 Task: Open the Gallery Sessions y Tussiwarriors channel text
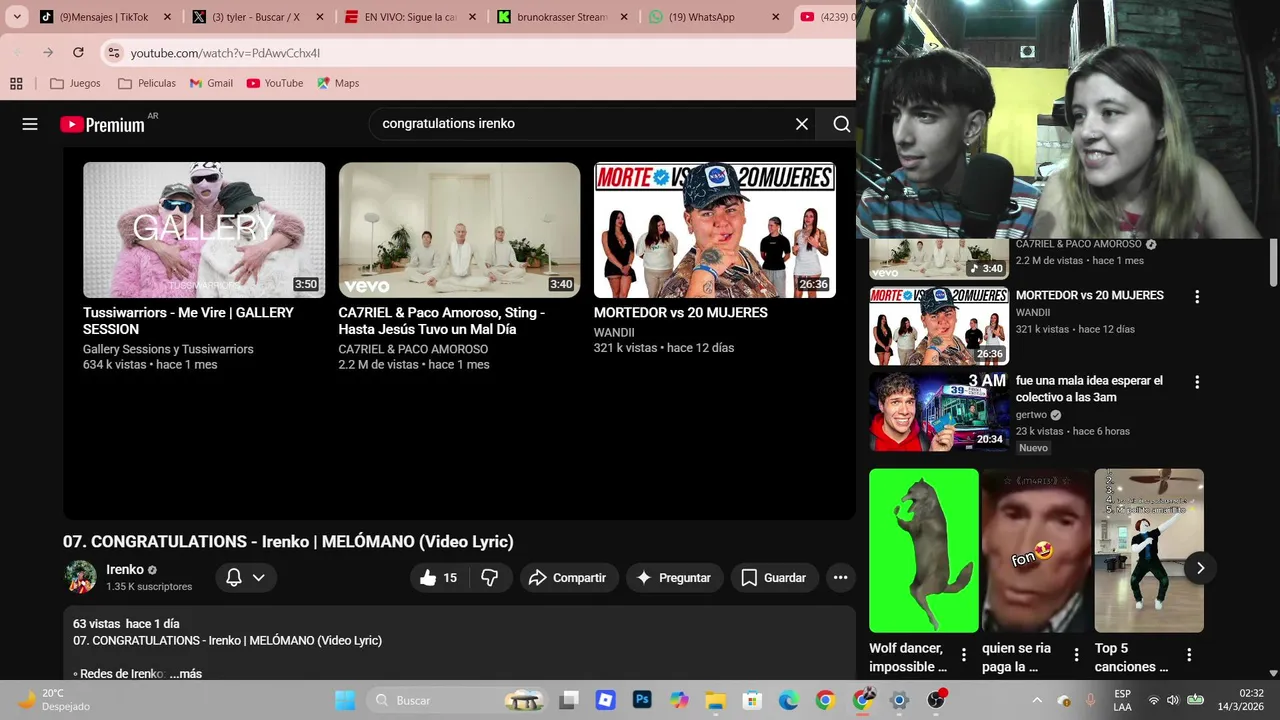pyautogui.click(x=168, y=349)
